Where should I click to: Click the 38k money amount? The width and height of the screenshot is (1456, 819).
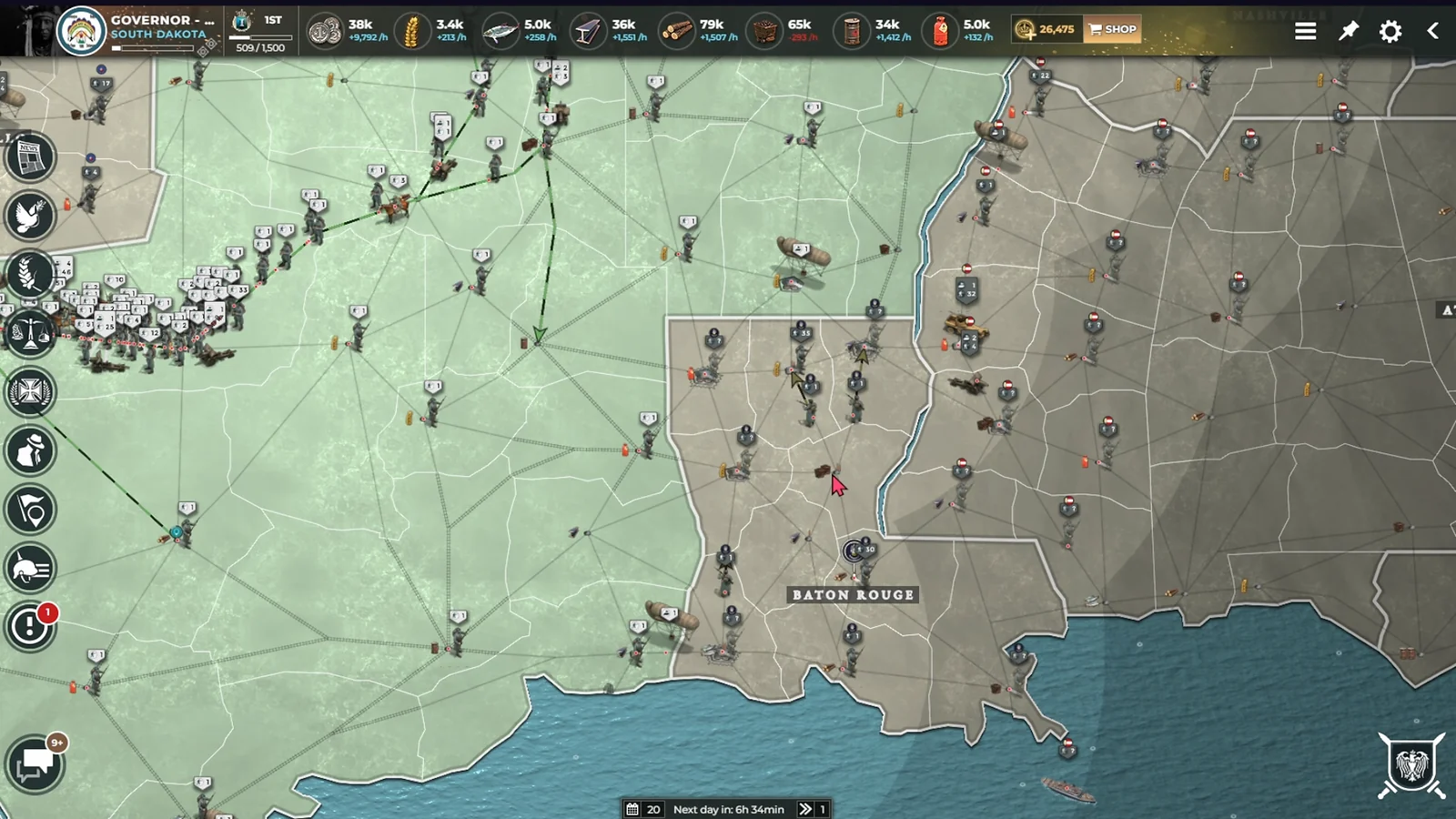[360, 25]
